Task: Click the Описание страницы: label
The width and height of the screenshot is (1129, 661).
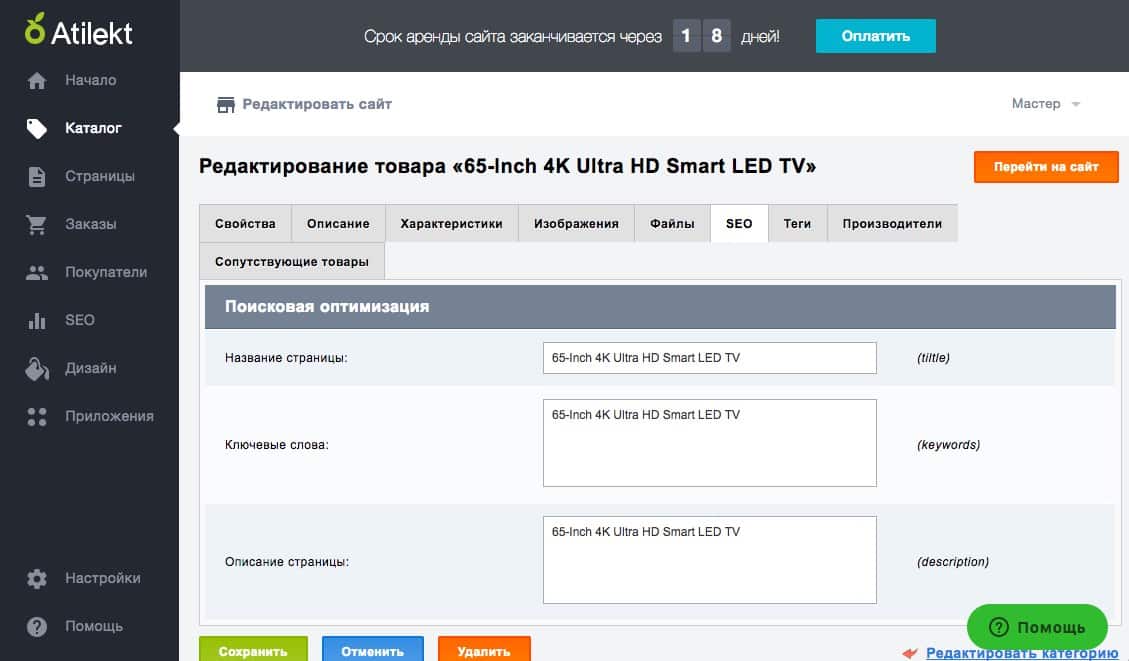Action: [287, 562]
